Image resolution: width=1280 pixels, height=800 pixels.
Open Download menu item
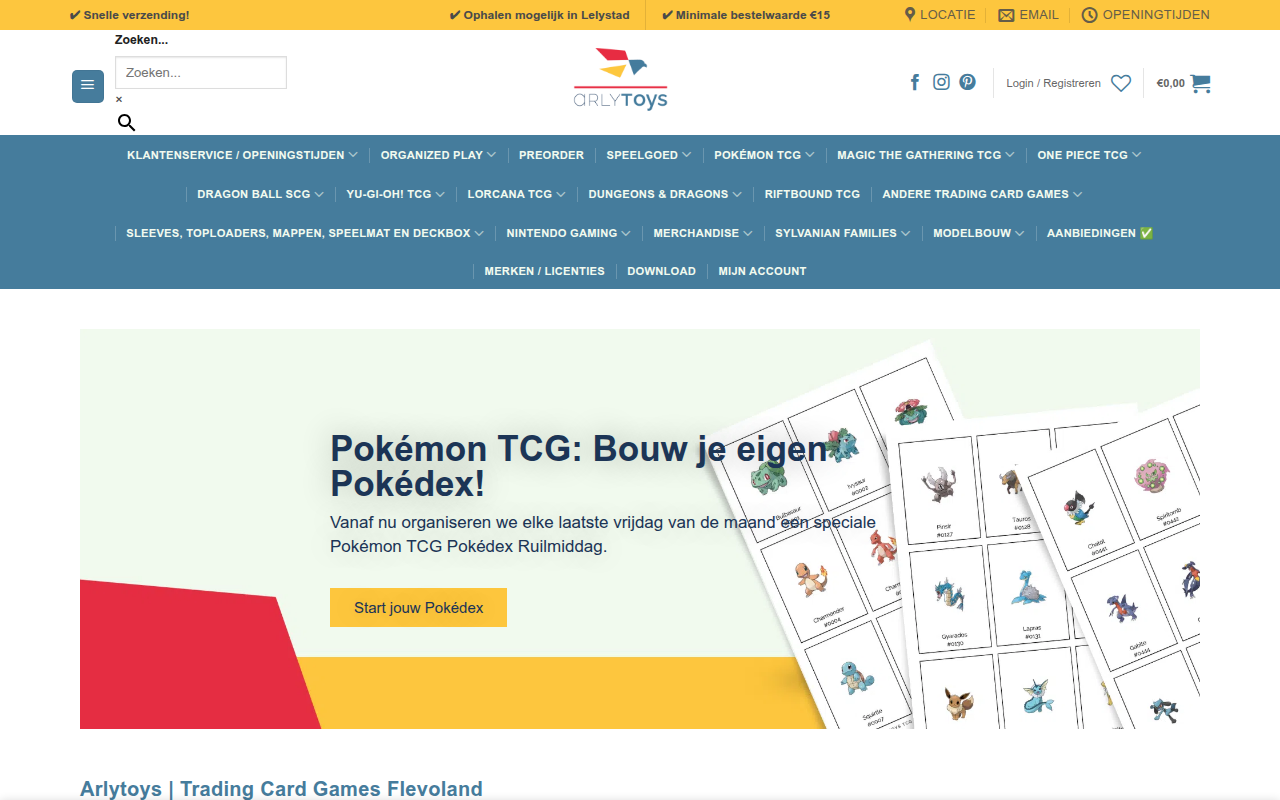point(661,271)
